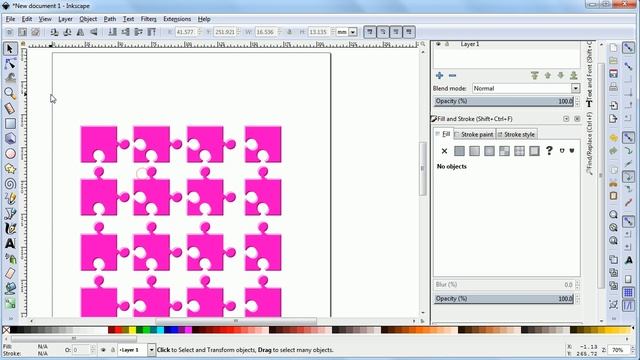Screen dimensions: 640x360
Task: Select the Selector arrow tool
Action: pos(10,49)
